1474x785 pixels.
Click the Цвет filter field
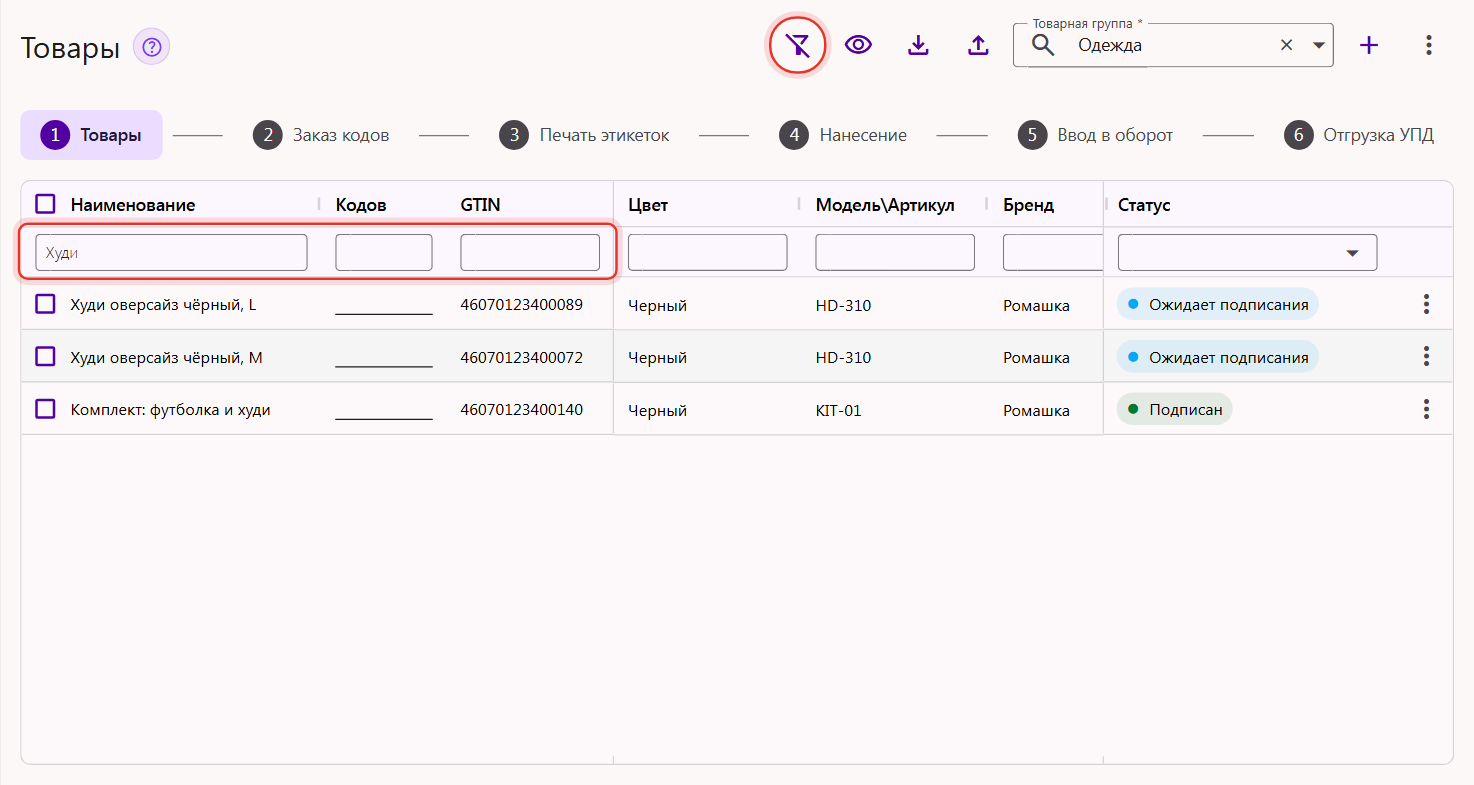[x=707, y=252]
